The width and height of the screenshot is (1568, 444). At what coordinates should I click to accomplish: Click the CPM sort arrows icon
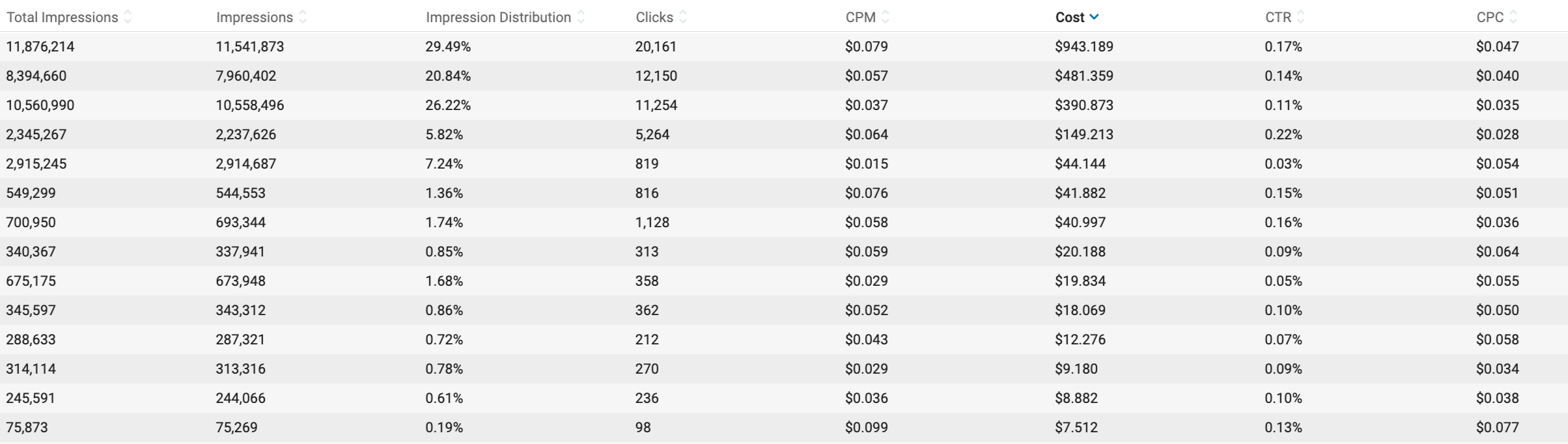pos(886,18)
